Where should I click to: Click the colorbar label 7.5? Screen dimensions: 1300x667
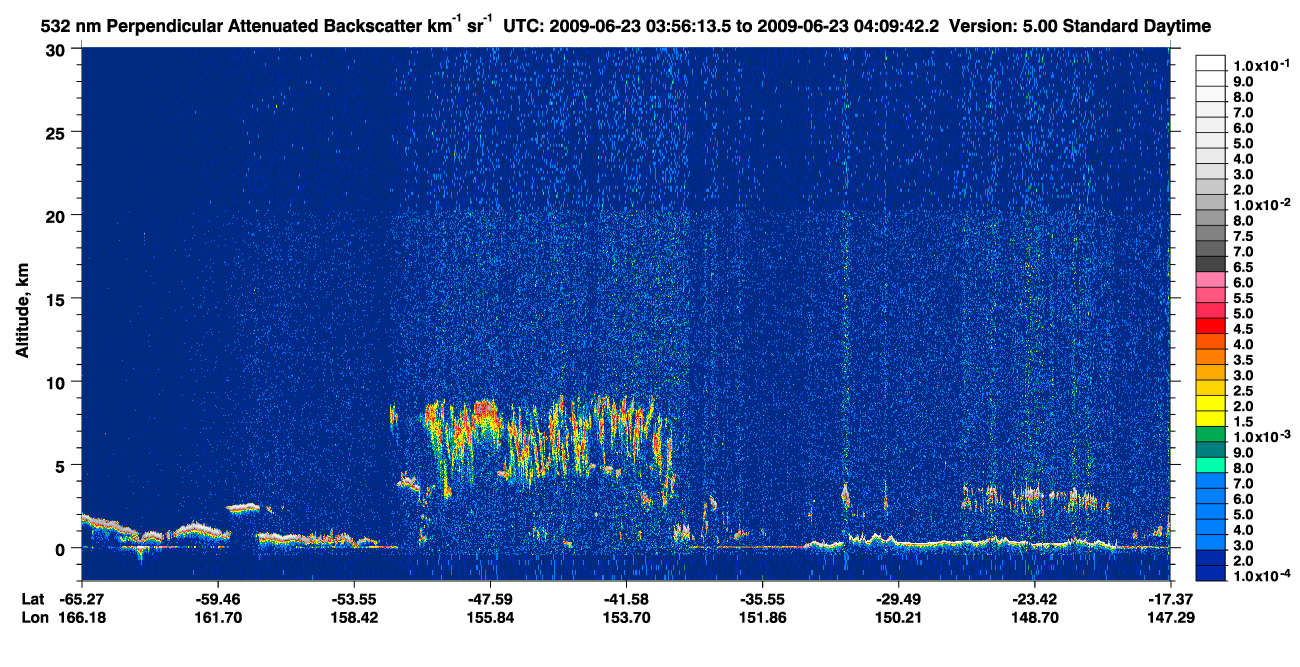point(1243,236)
